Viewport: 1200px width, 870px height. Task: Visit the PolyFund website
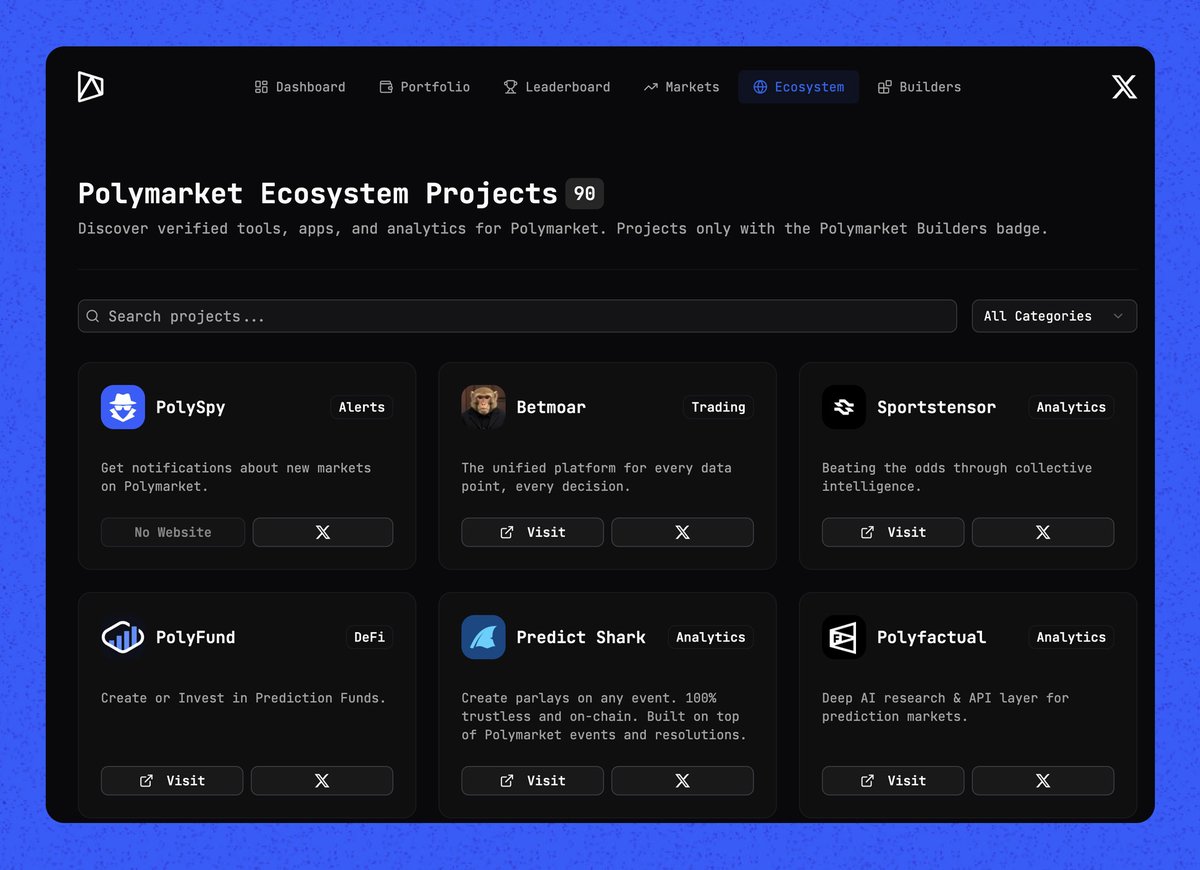[172, 780]
